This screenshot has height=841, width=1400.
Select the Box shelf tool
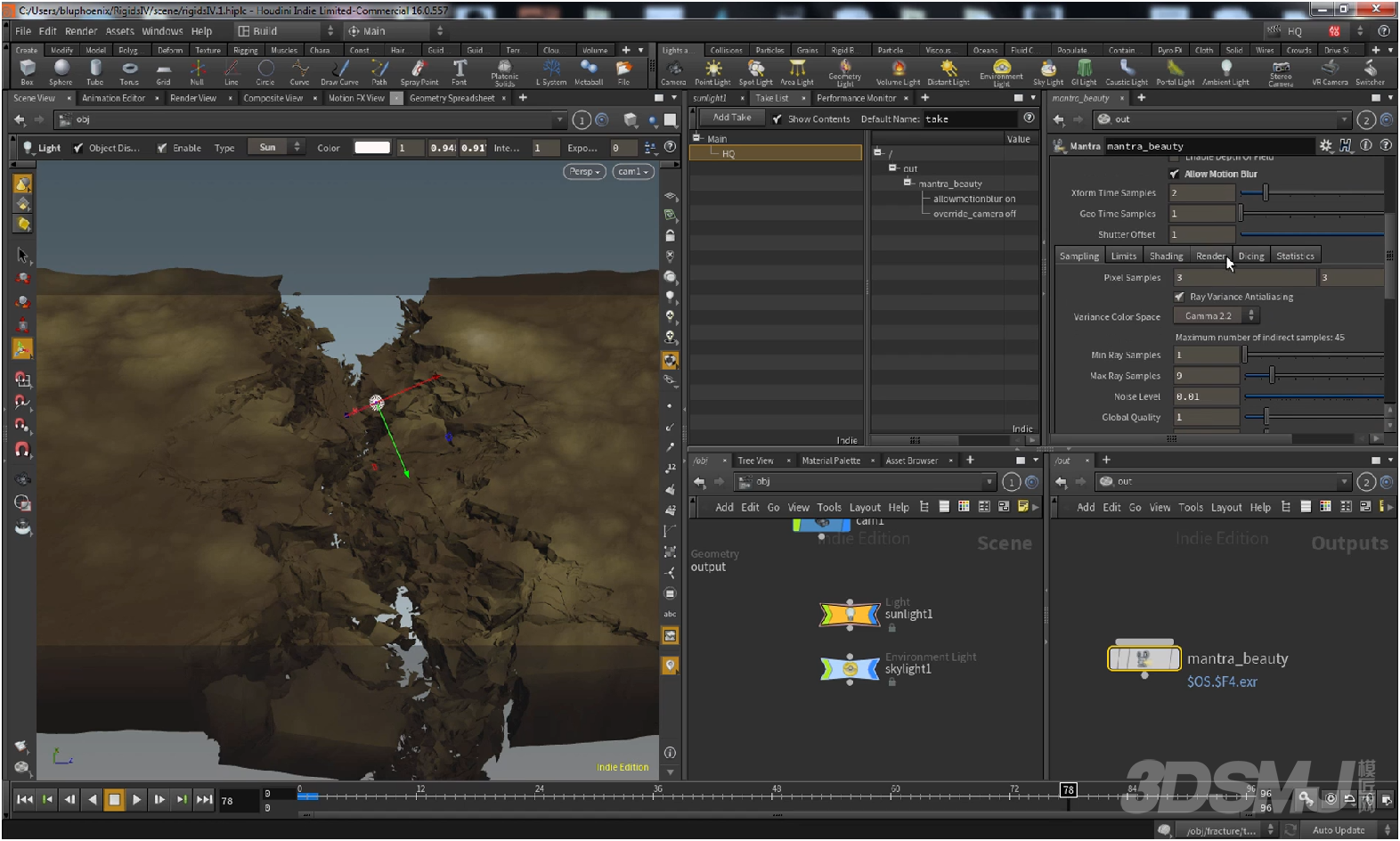pos(28,71)
